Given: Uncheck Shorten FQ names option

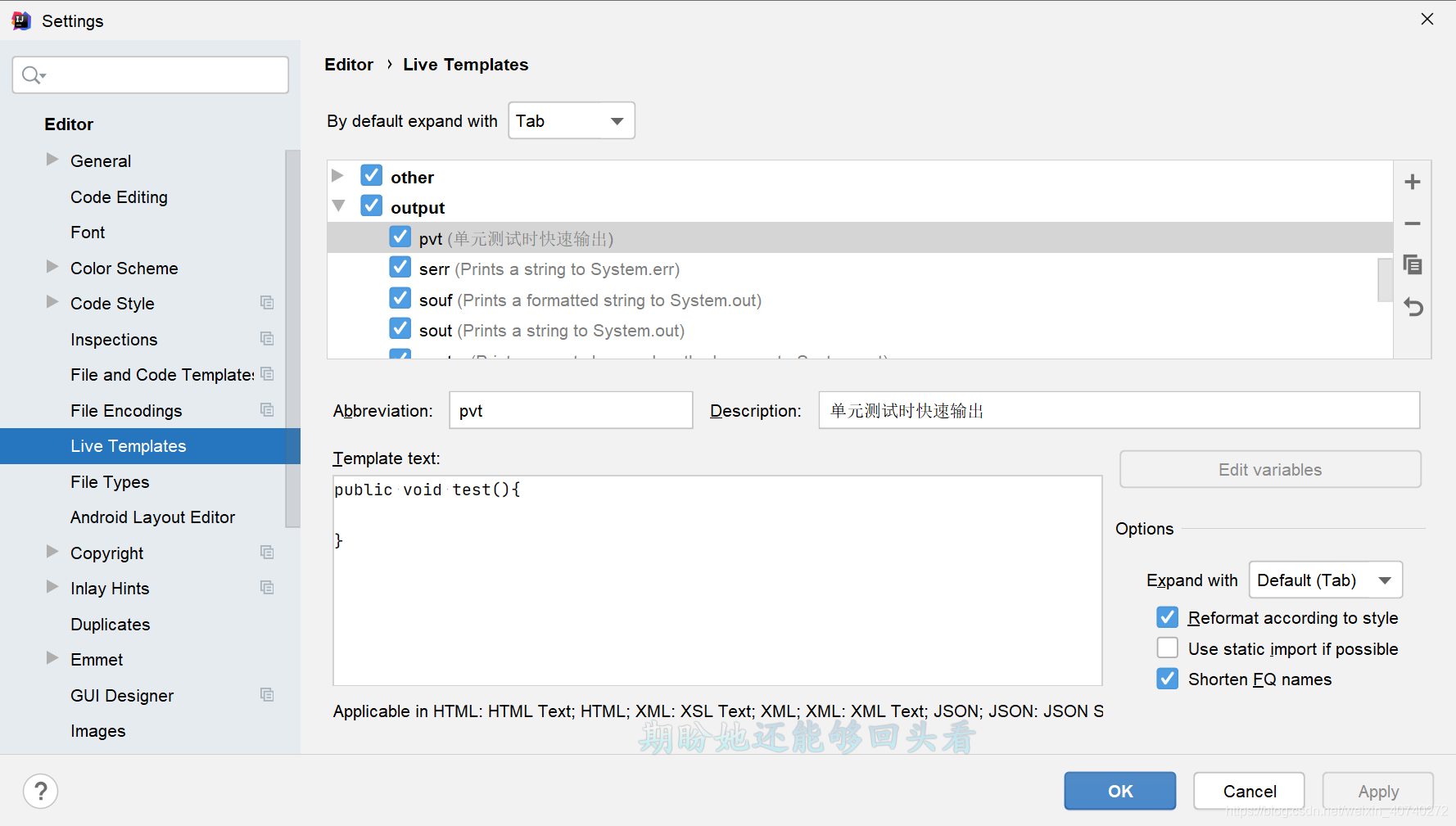Looking at the screenshot, I should [1168, 679].
